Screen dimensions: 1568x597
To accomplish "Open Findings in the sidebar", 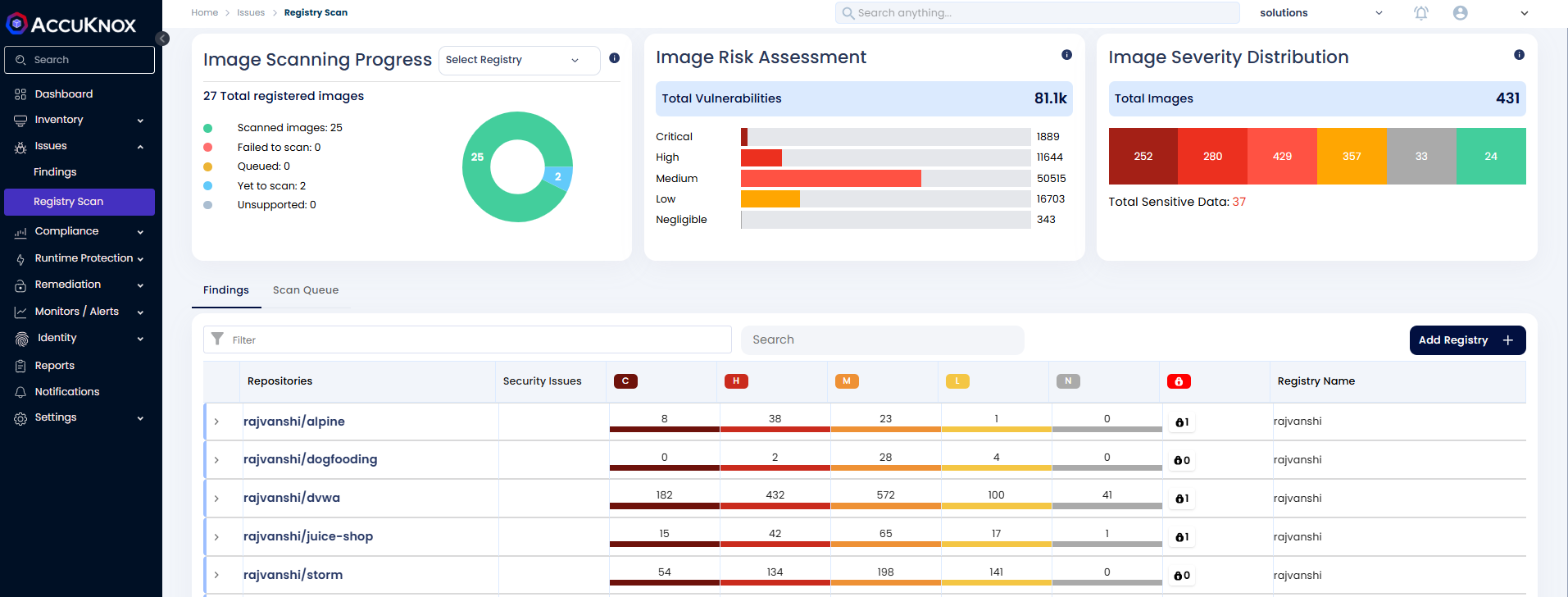I will [55, 172].
